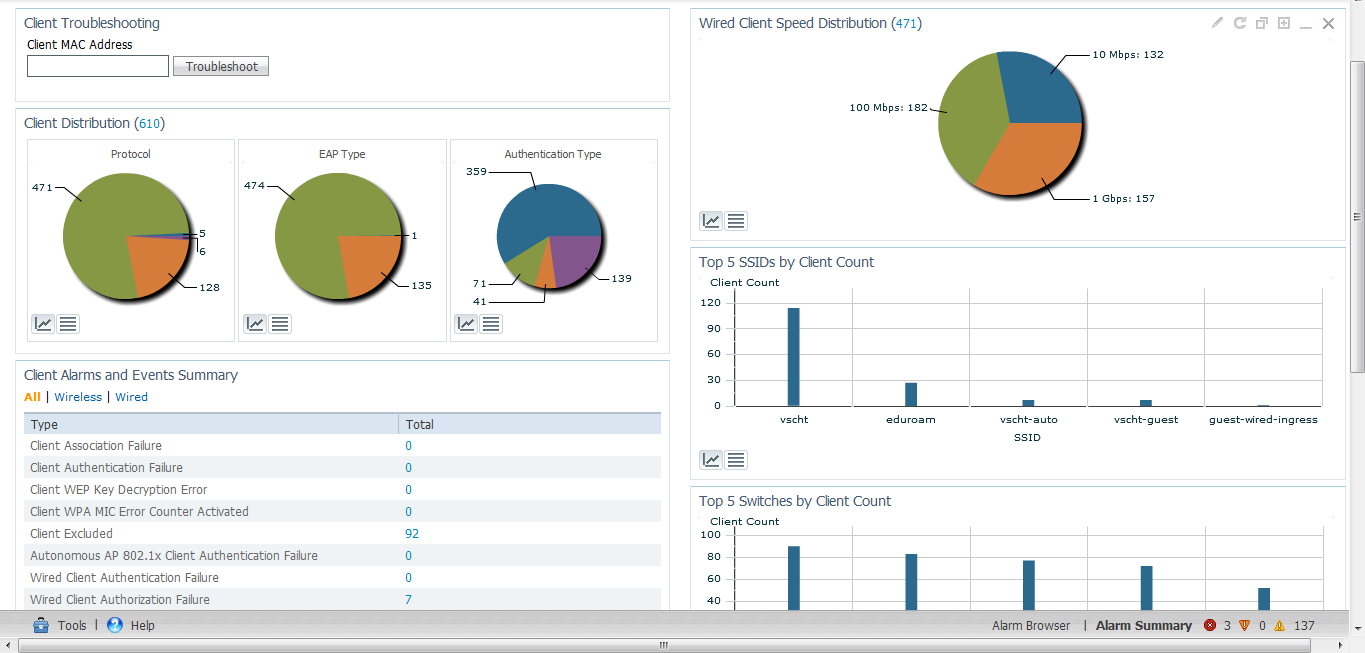
Task: Click the horizontal scrollbar thumb
Action: [x=663, y=646]
